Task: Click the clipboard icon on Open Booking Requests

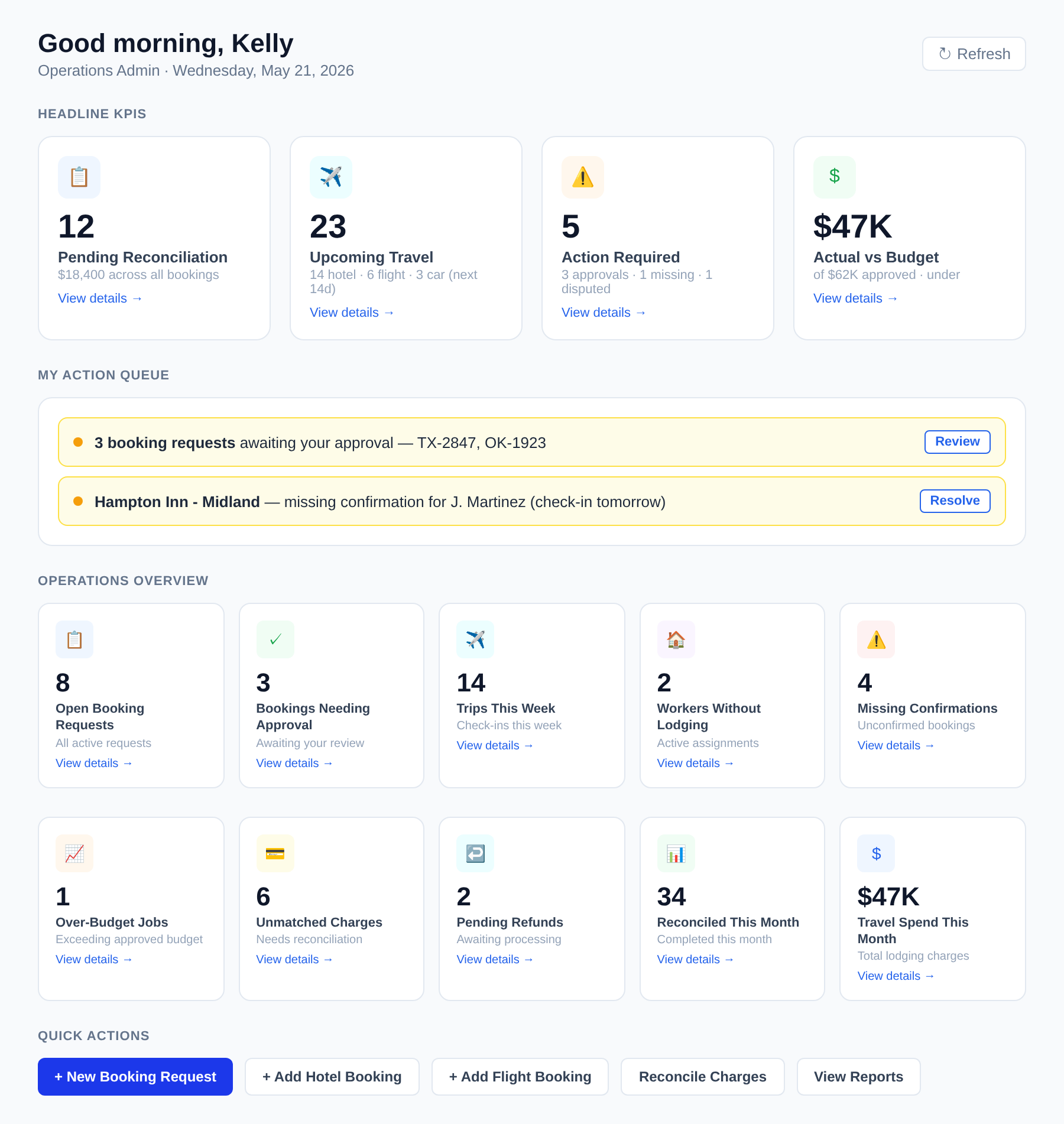Action: [x=74, y=639]
